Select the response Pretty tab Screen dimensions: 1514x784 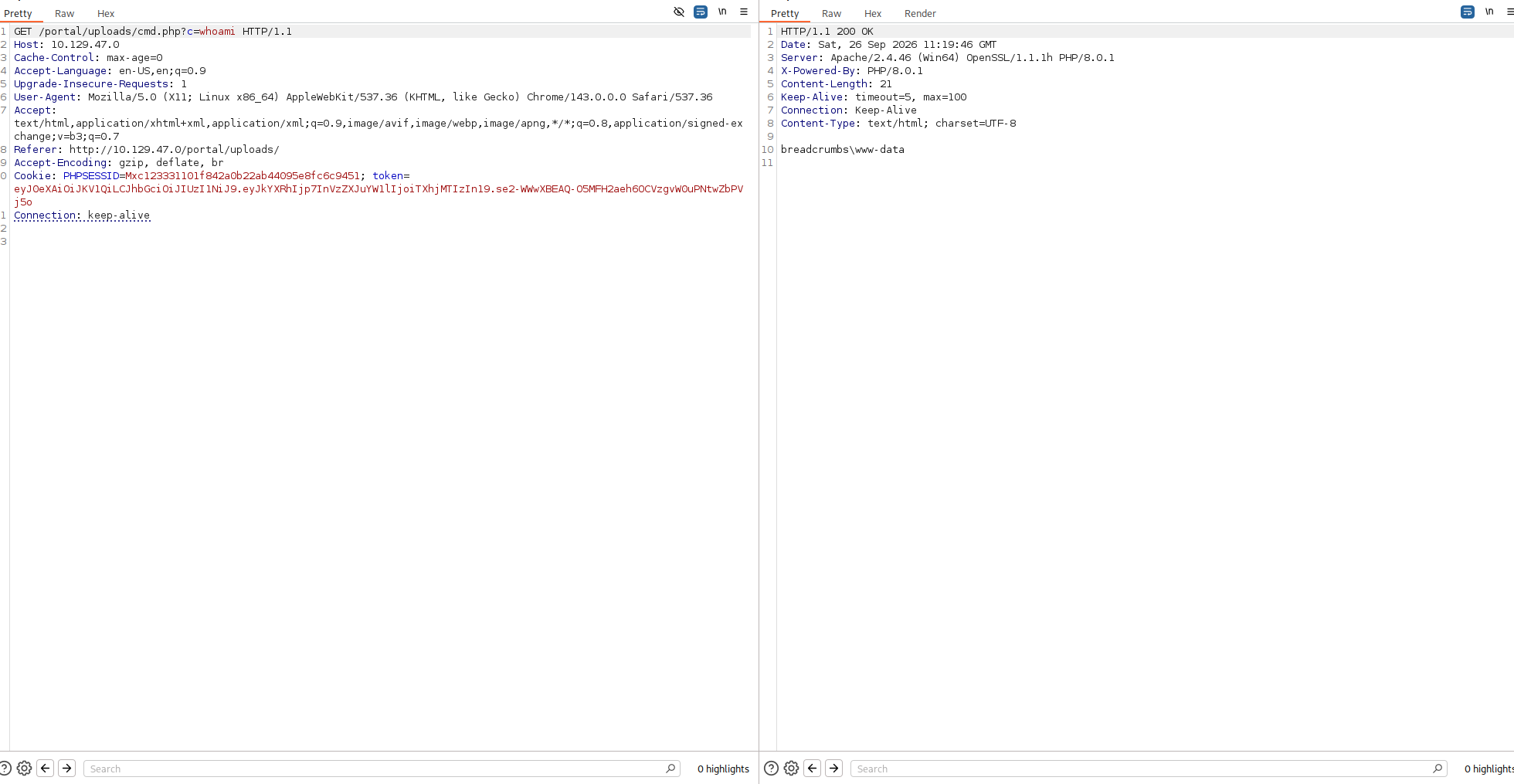tap(785, 13)
